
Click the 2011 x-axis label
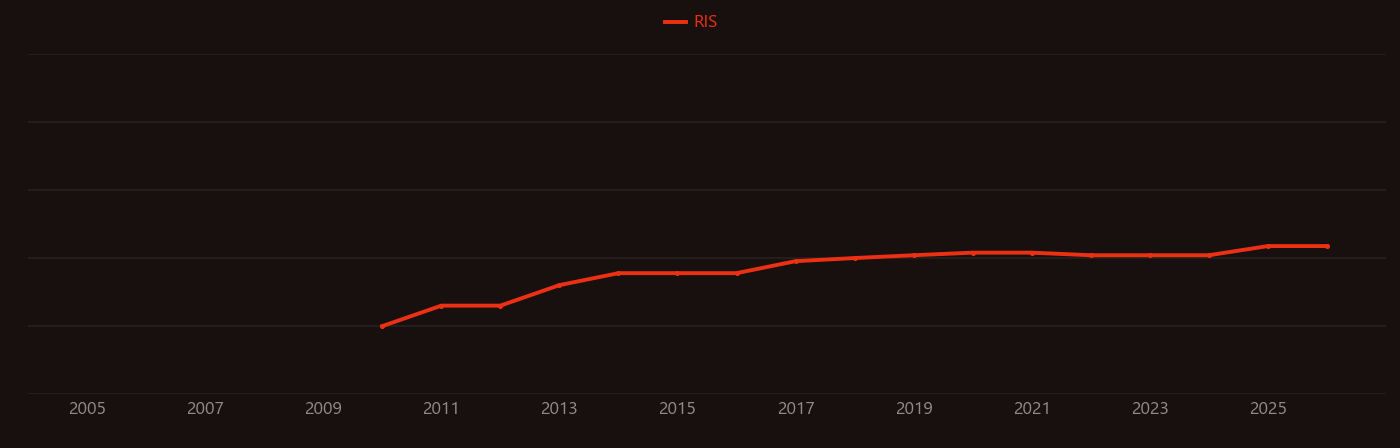click(441, 409)
